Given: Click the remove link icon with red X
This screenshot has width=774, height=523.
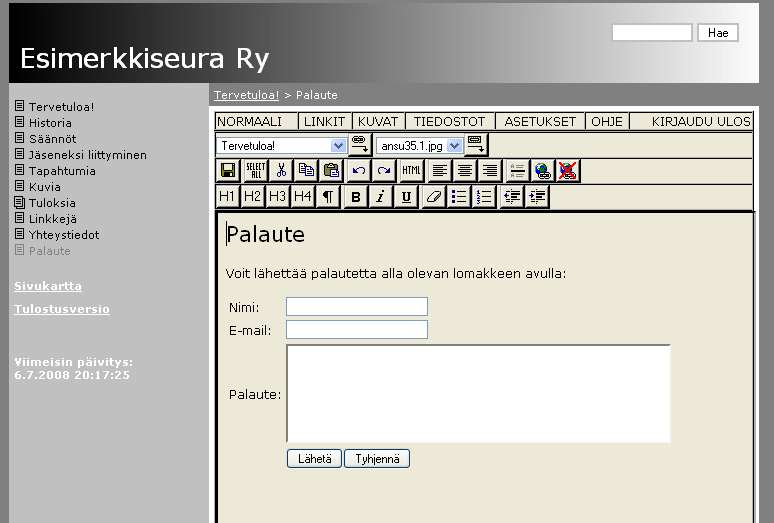Looking at the screenshot, I should (x=568, y=171).
